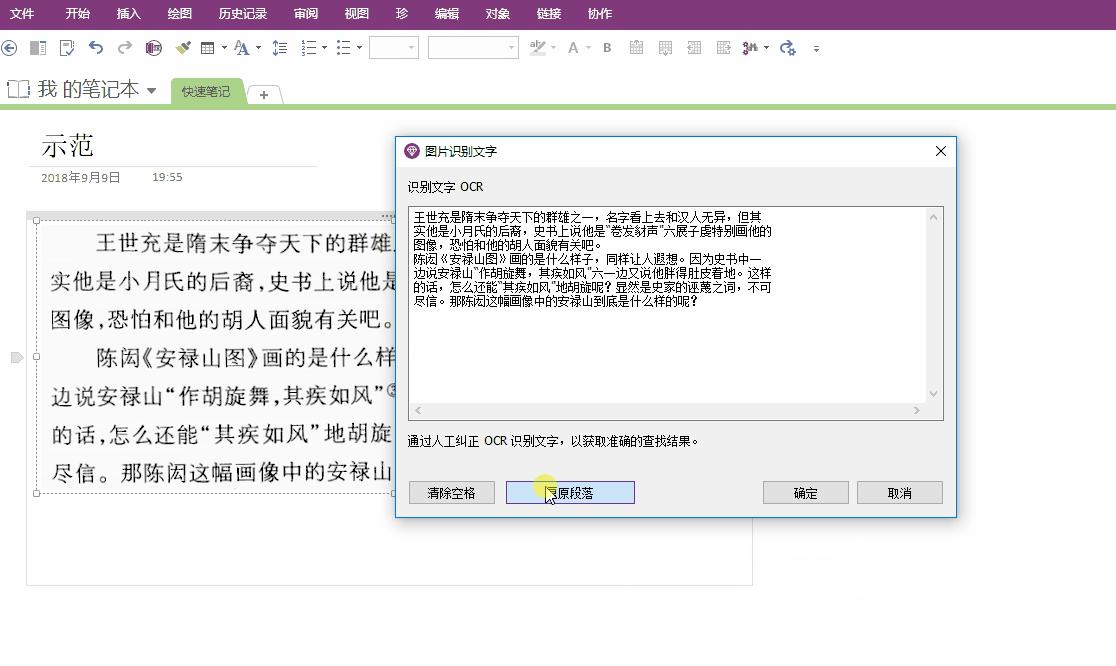
Task: Click the 示范 page title
Action: pos(68,146)
